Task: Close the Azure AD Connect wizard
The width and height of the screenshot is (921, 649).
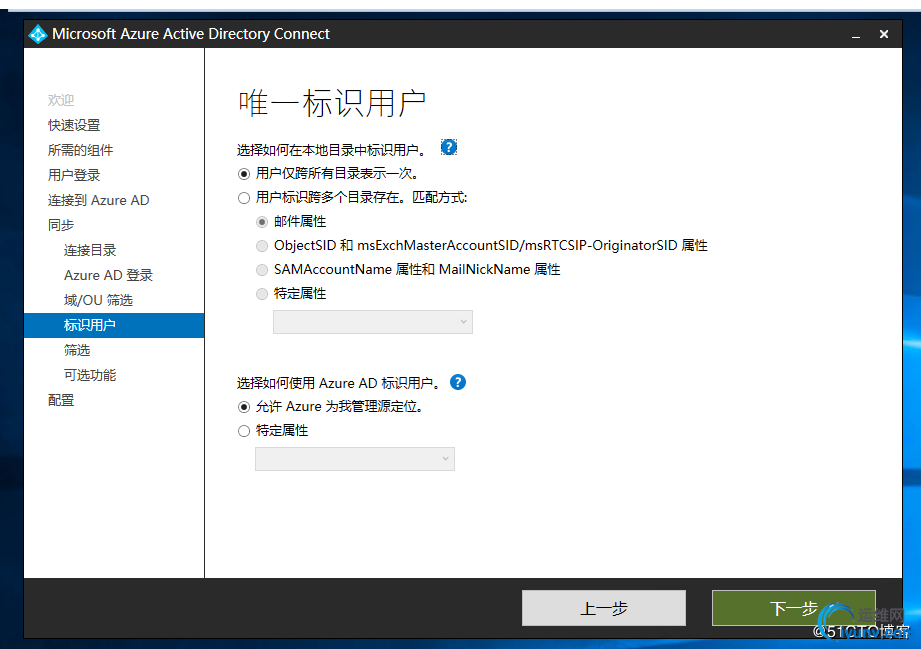Action: [x=883, y=34]
